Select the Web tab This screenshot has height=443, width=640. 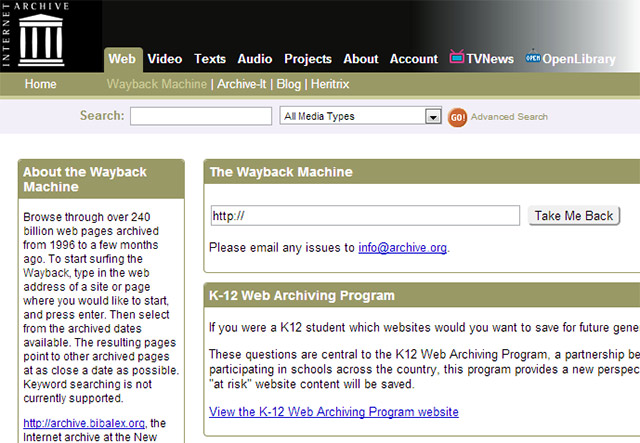[122, 59]
